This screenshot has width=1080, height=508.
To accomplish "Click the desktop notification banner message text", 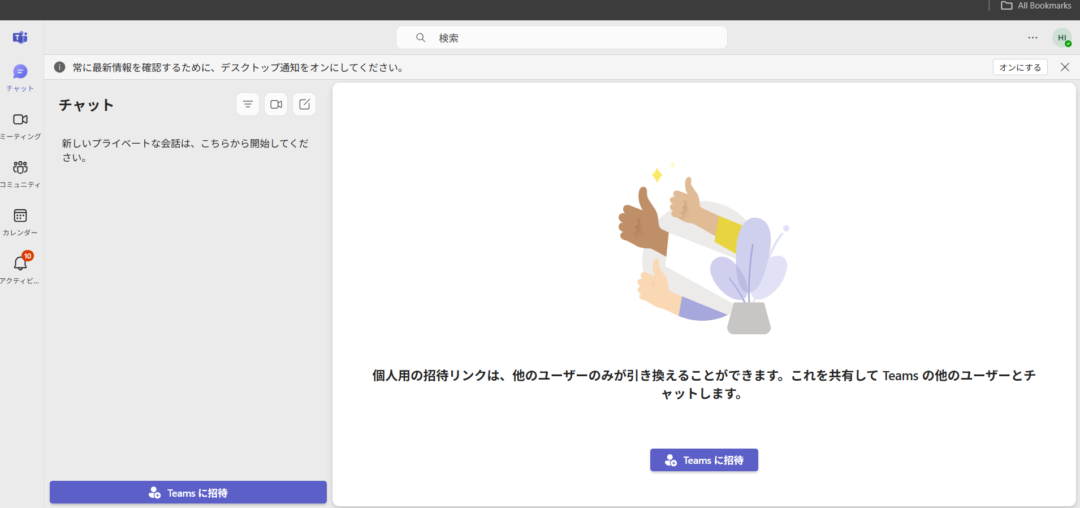I will [x=238, y=67].
